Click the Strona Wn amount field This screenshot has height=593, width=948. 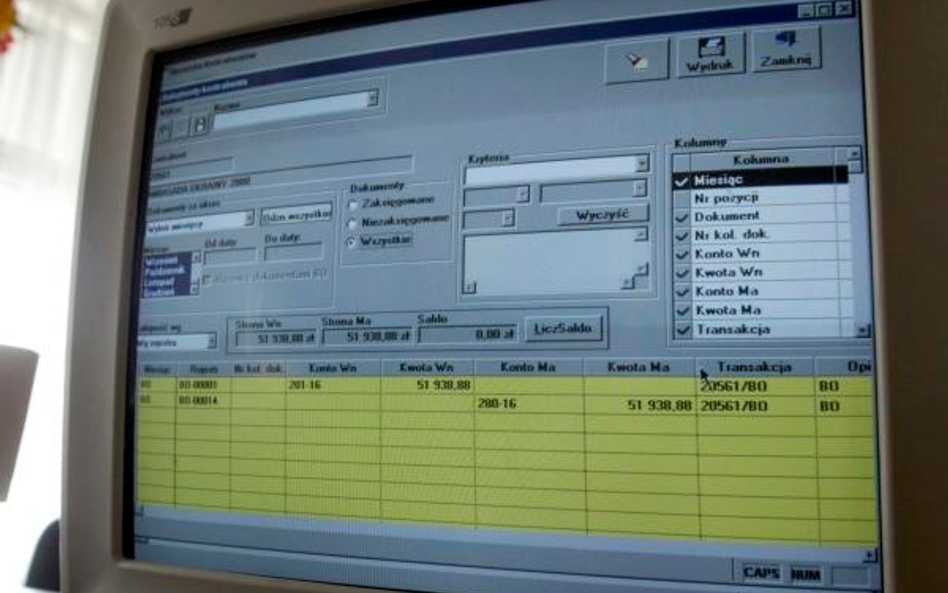pos(275,339)
